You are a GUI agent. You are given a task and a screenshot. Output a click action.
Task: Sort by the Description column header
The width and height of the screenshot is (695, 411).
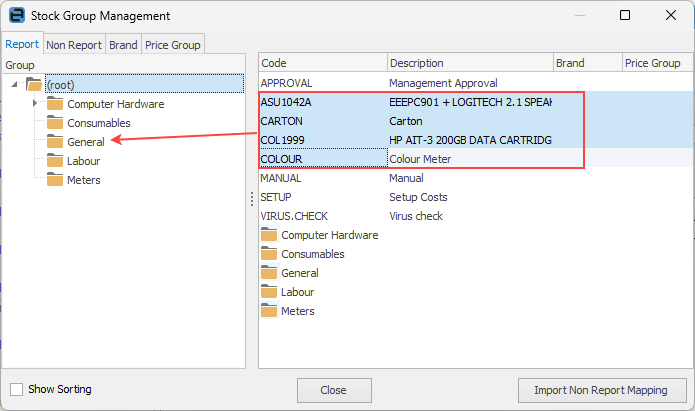(x=469, y=63)
